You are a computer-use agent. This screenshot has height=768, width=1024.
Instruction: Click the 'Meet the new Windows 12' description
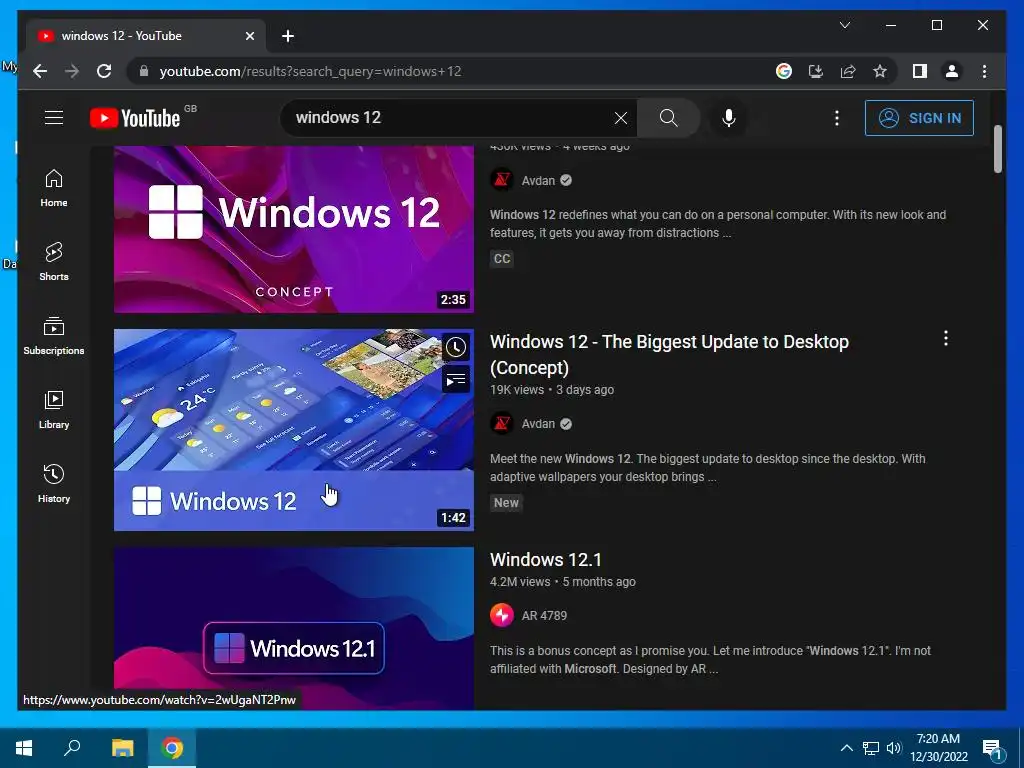click(x=708, y=468)
